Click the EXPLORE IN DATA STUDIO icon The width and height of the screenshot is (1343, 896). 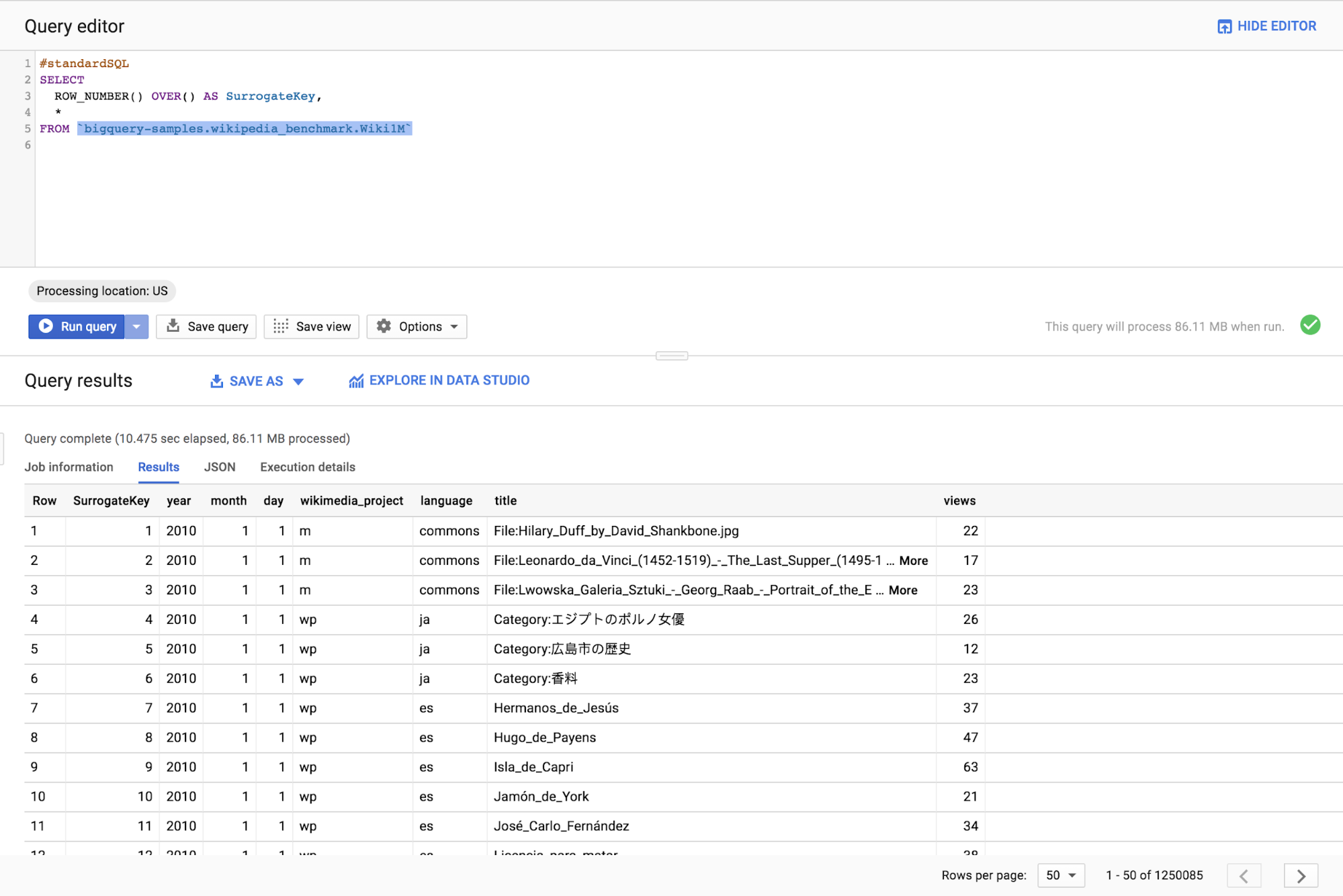(355, 380)
